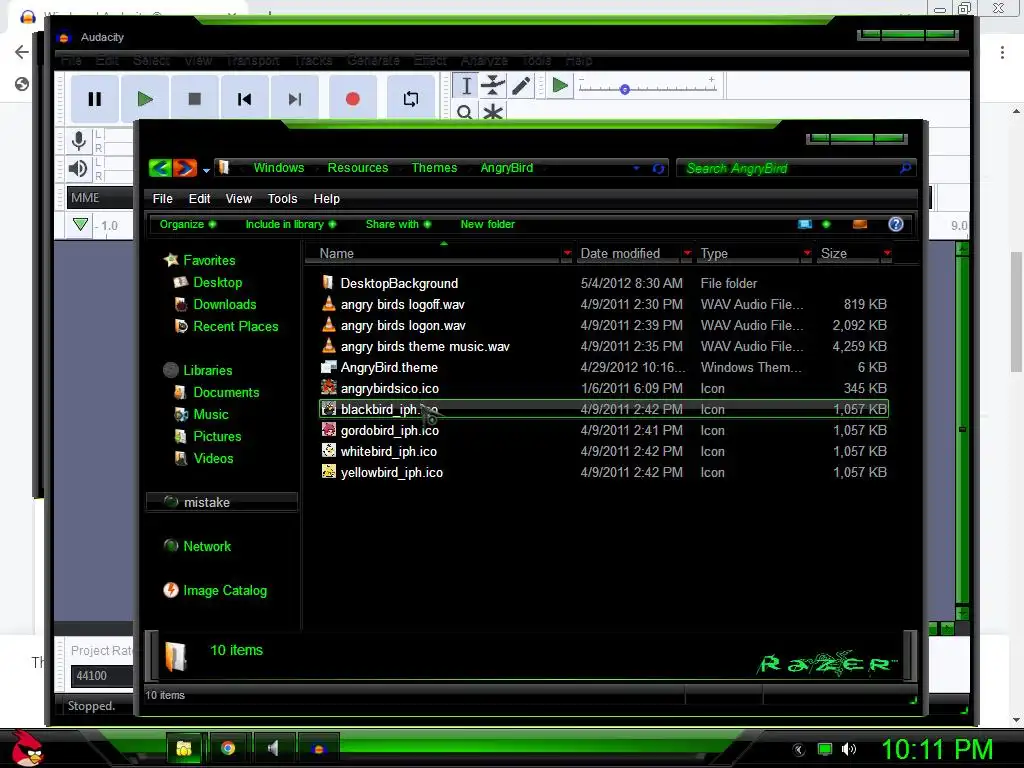Image resolution: width=1024 pixels, height=768 pixels.
Task: Select Recent Places under Favorites
Action: 236,327
